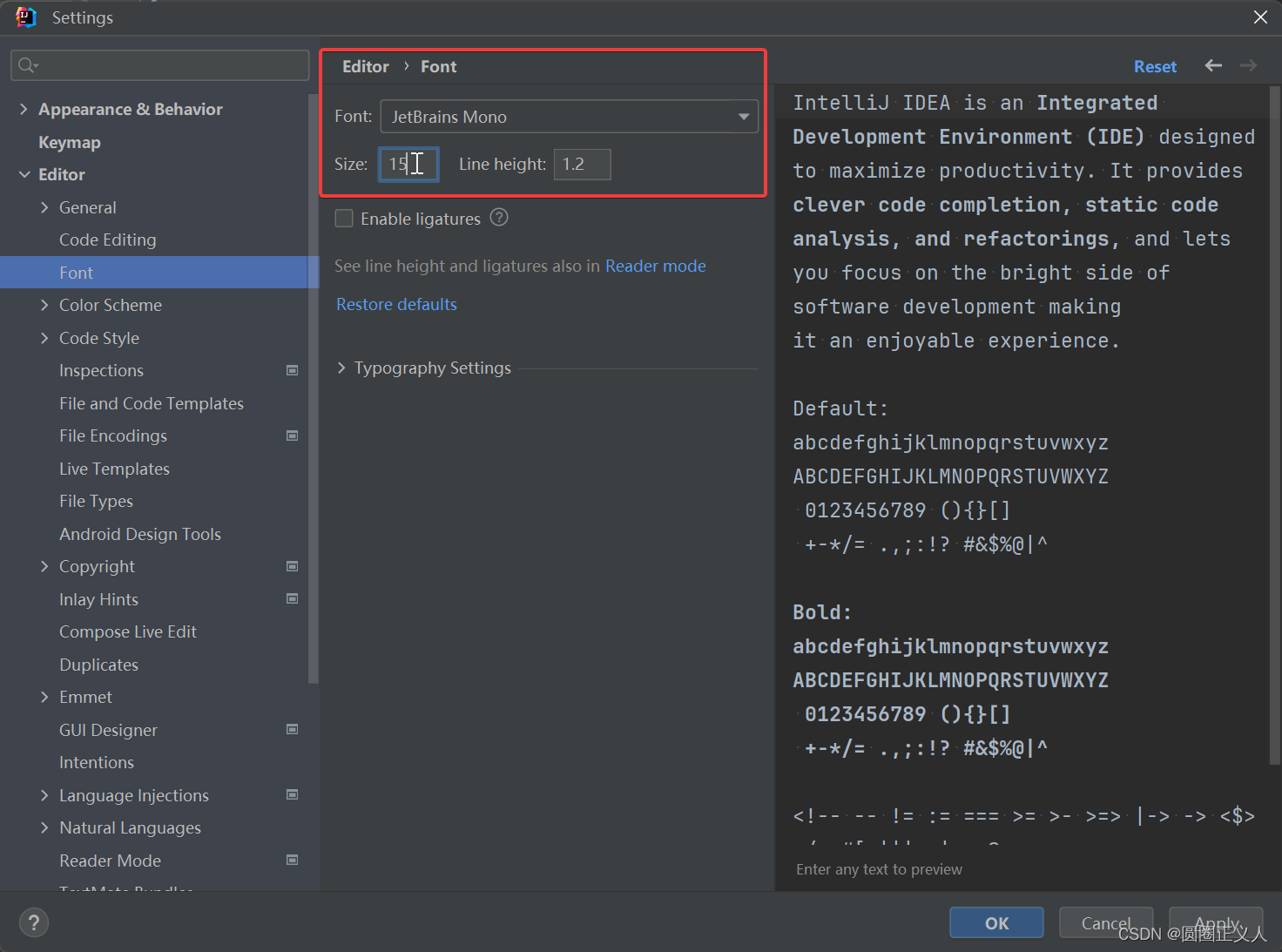Click the project-level icon beside File Encodings
The height and width of the screenshot is (952, 1282).
293,435
